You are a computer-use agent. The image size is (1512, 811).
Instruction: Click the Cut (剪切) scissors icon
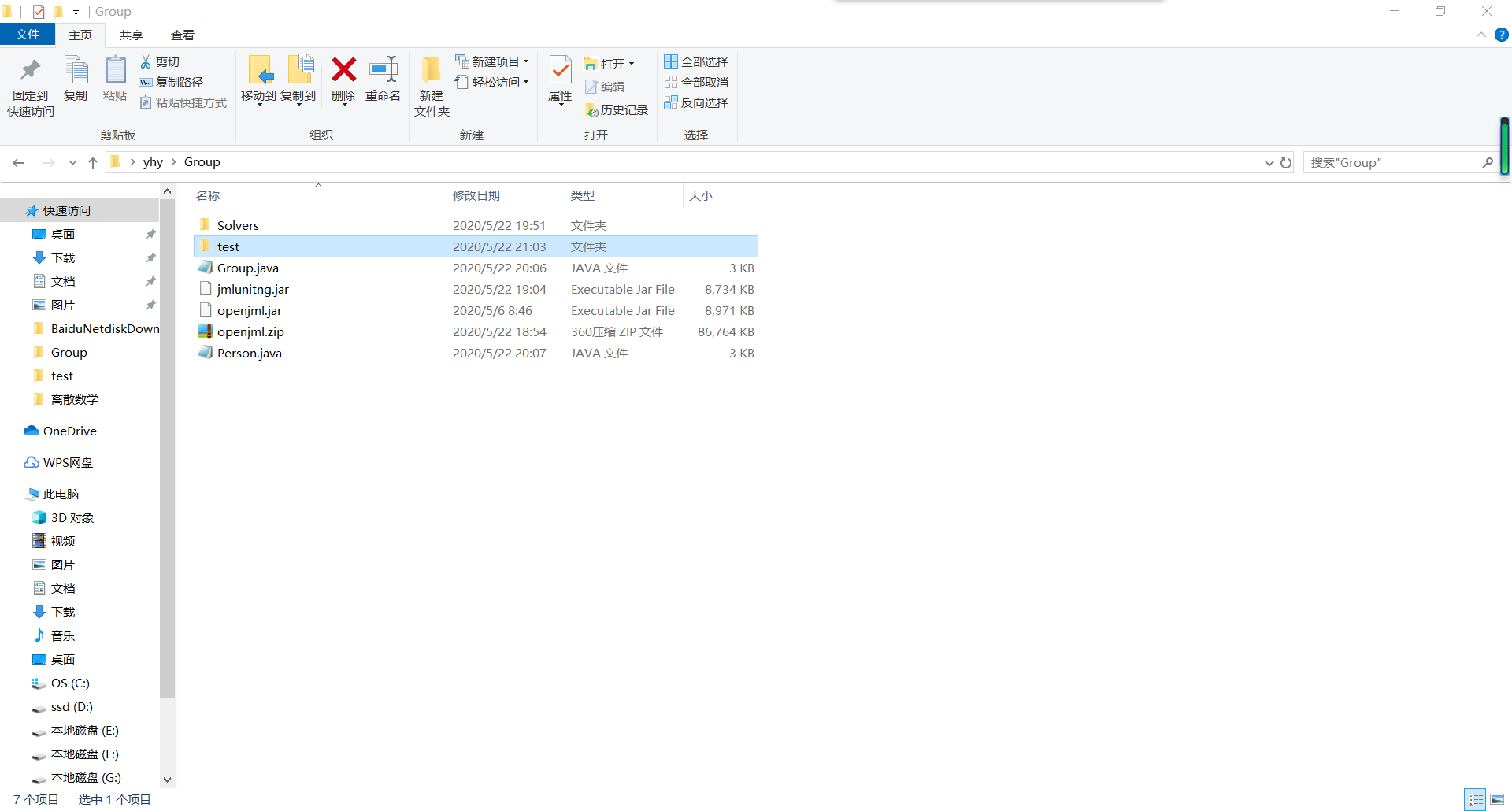click(x=146, y=61)
